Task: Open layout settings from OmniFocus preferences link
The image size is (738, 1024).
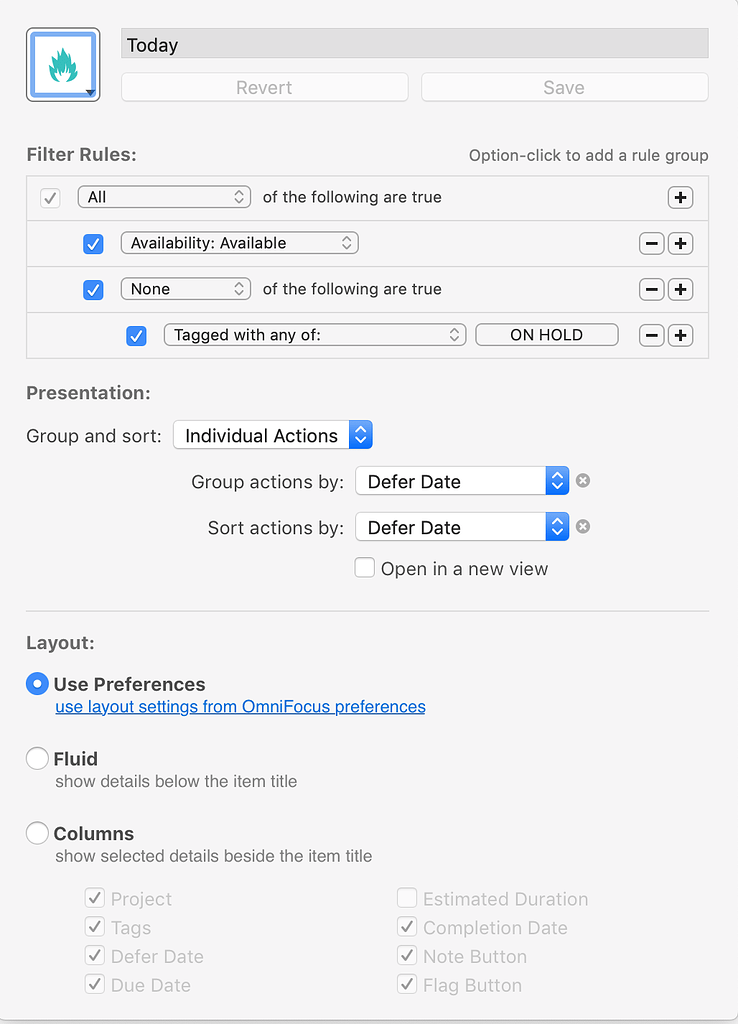Action: (x=240, y=707)
